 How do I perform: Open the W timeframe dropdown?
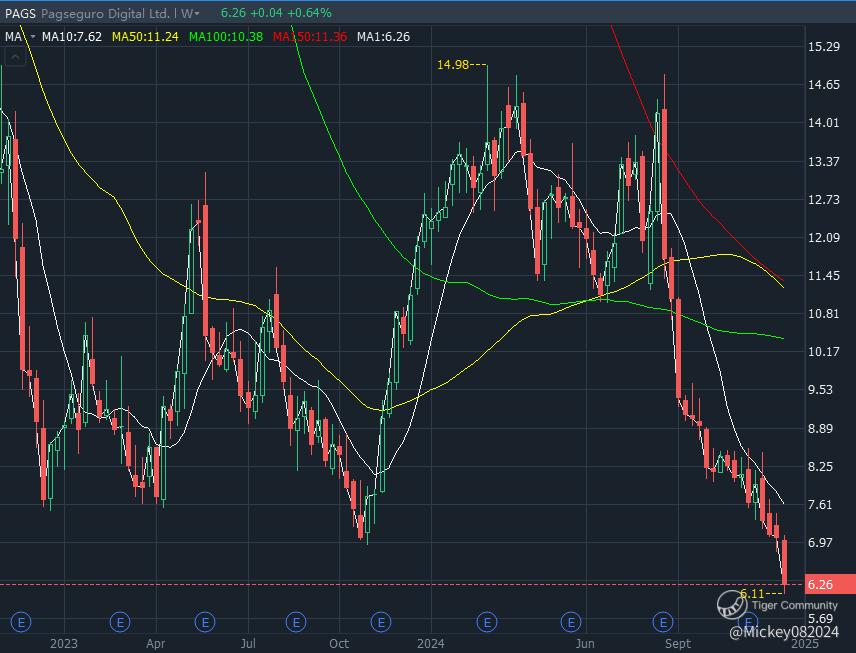pyautogui.click(x=190, y=13)
